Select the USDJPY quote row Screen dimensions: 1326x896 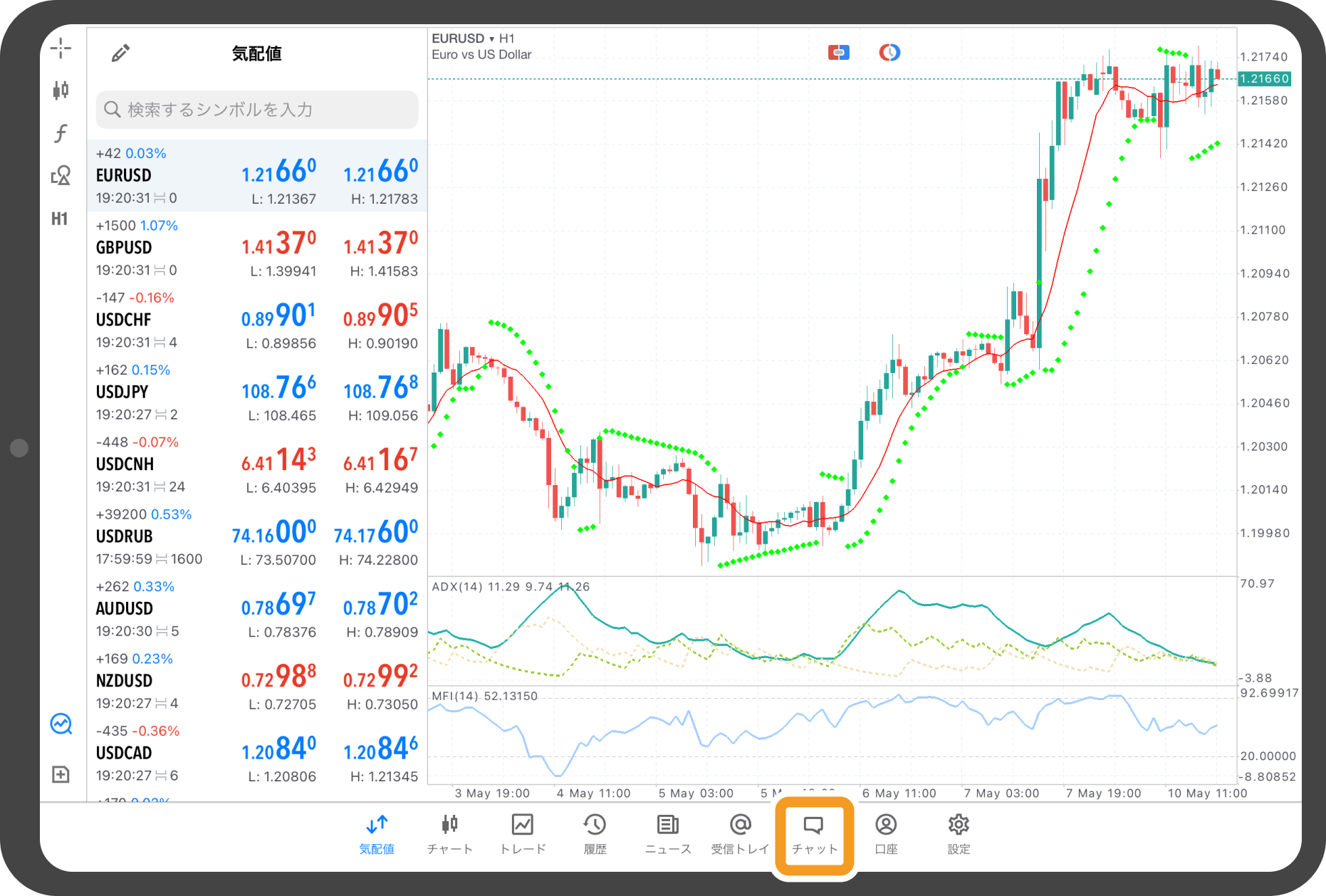(x=256, y=392)
